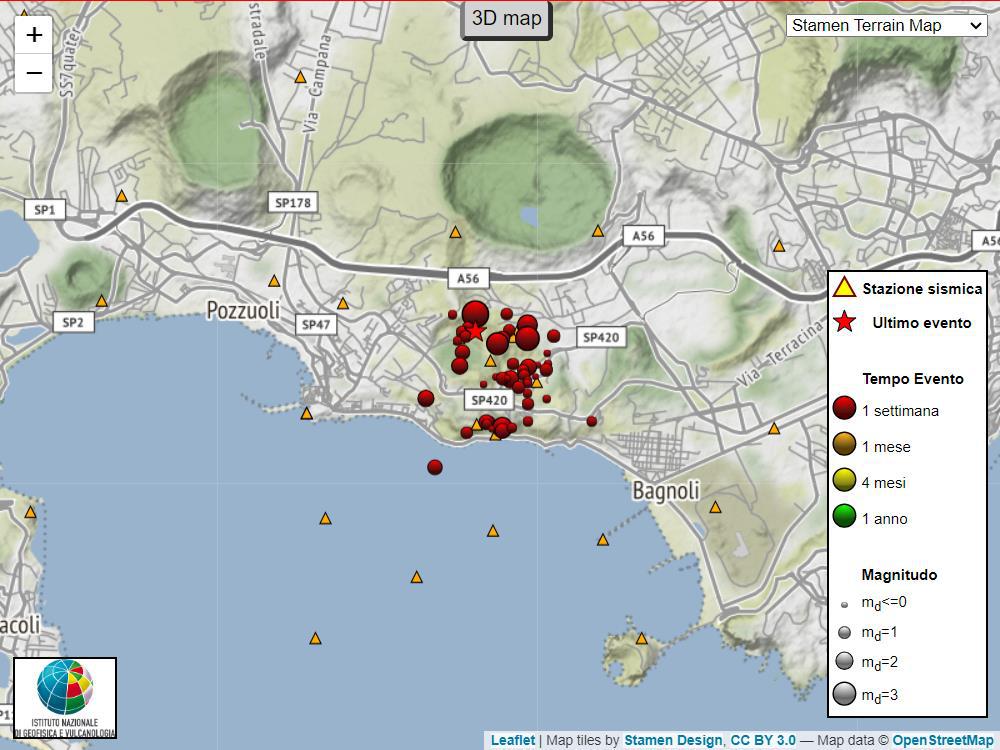Click the Pozzuoli town label on the map
The height and width of the screenshot is (750, 1000).
[243, 311]
